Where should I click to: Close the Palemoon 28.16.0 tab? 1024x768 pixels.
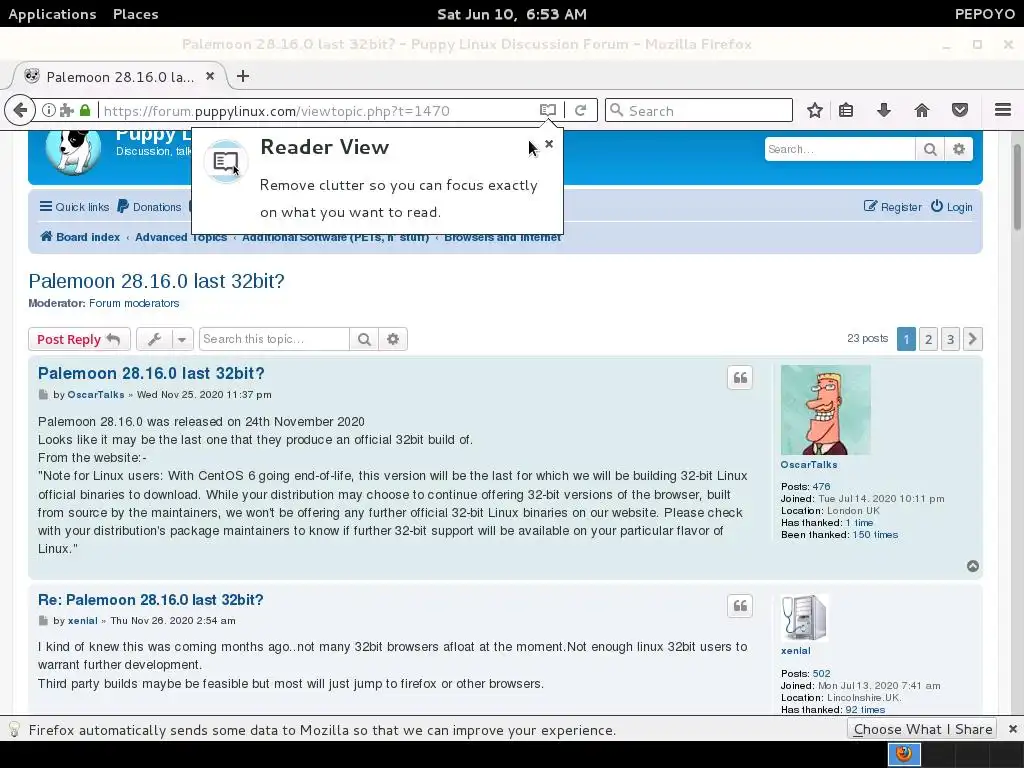click(x=210, y=76)
